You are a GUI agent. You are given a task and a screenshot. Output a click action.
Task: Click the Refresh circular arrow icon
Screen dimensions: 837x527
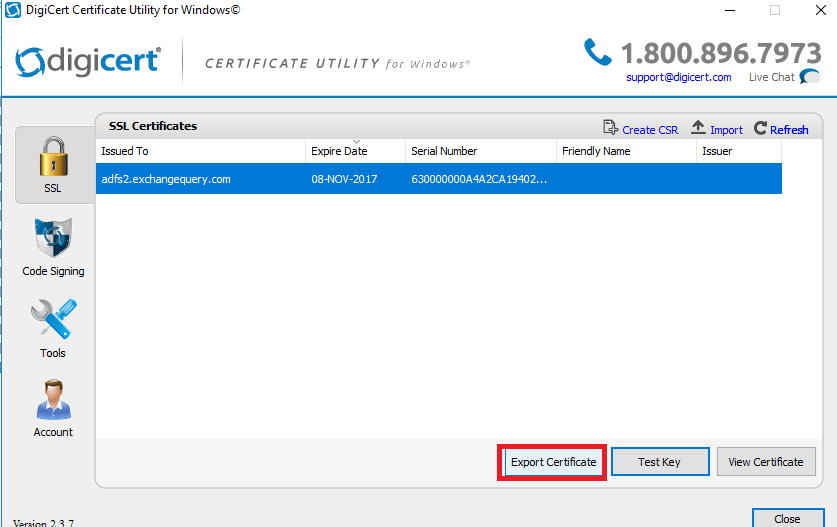coord(760,128)
